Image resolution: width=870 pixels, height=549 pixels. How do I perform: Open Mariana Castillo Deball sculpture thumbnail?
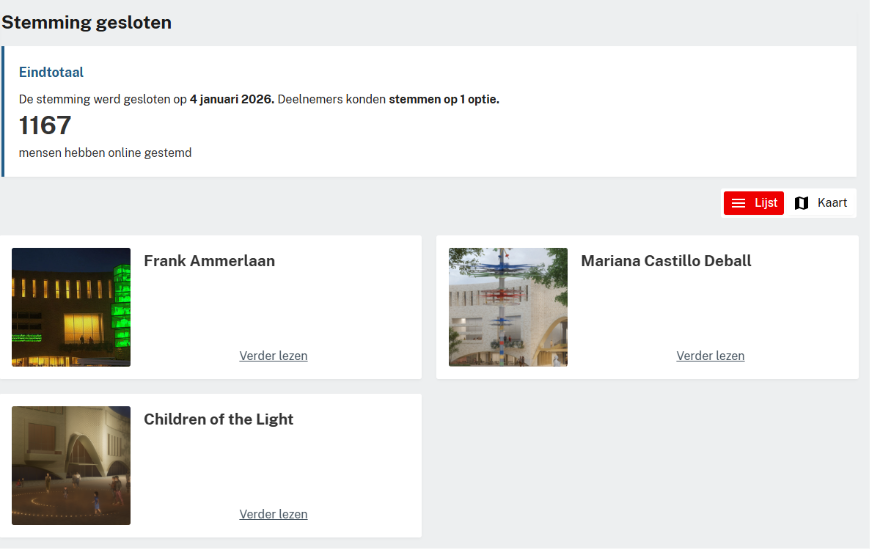[508, 307]
